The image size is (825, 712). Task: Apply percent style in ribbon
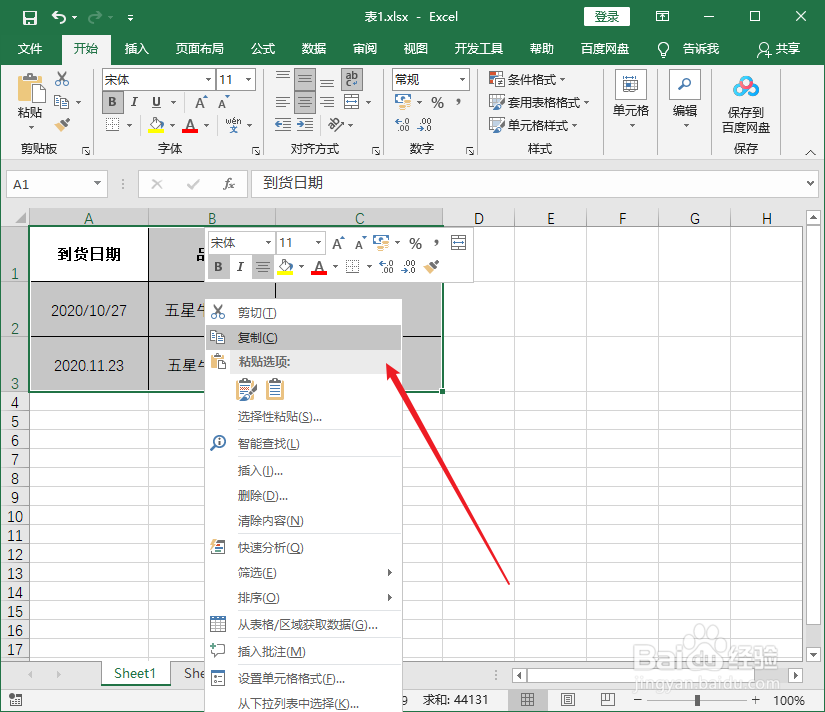tap(437, 102)
